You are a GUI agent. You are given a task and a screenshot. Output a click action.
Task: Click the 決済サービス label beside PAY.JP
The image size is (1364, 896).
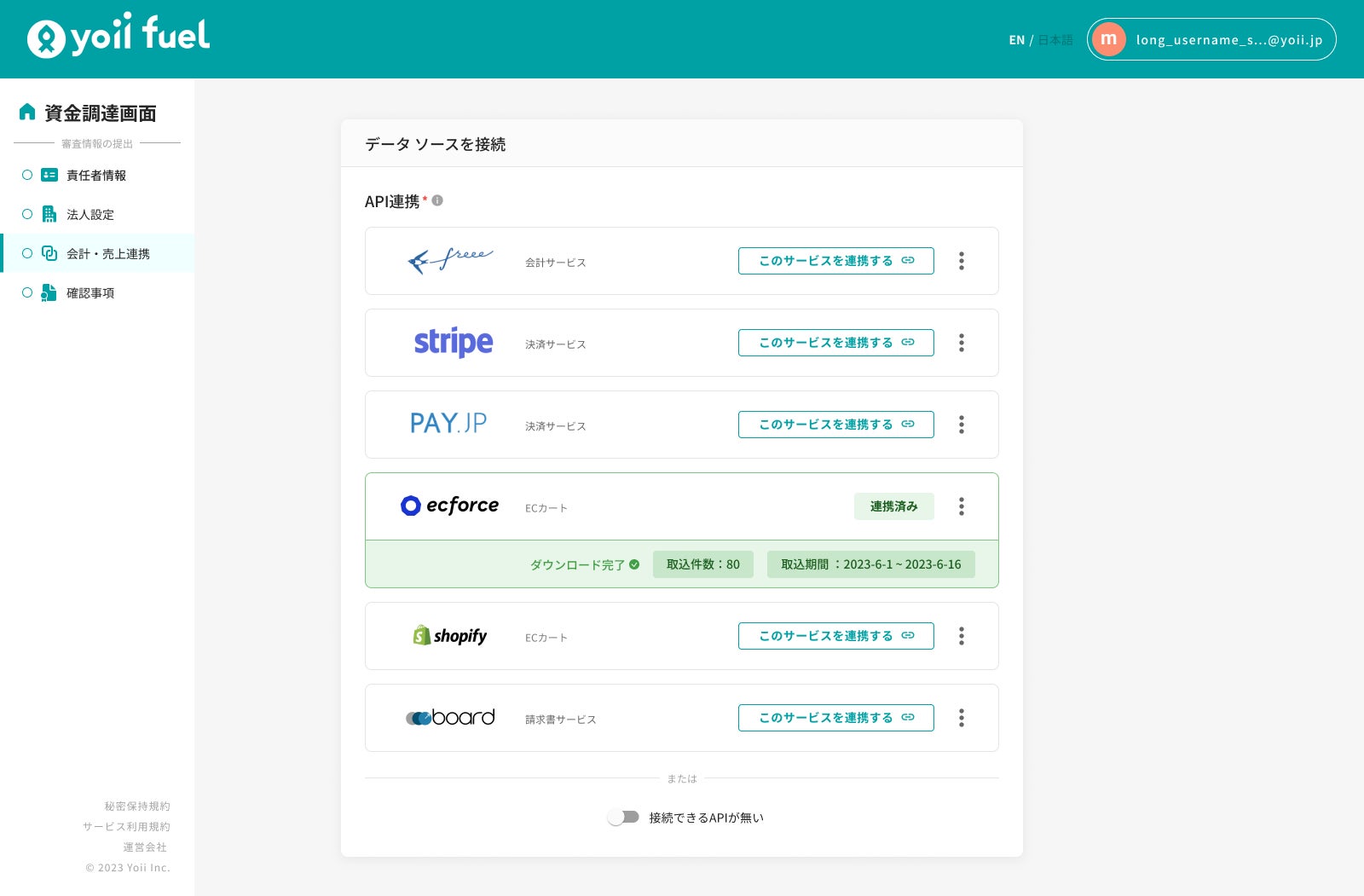556,426
